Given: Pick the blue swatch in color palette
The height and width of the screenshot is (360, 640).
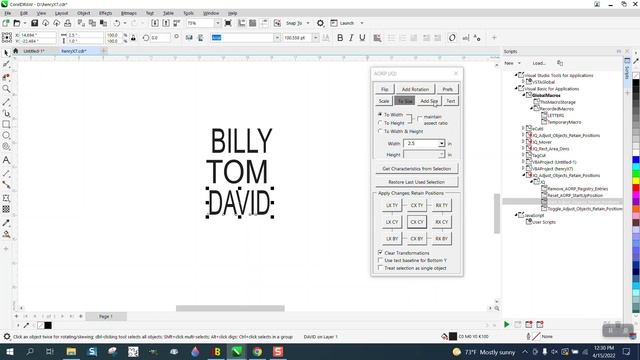Looking at the screenshot, I should [x=636, y=160].
